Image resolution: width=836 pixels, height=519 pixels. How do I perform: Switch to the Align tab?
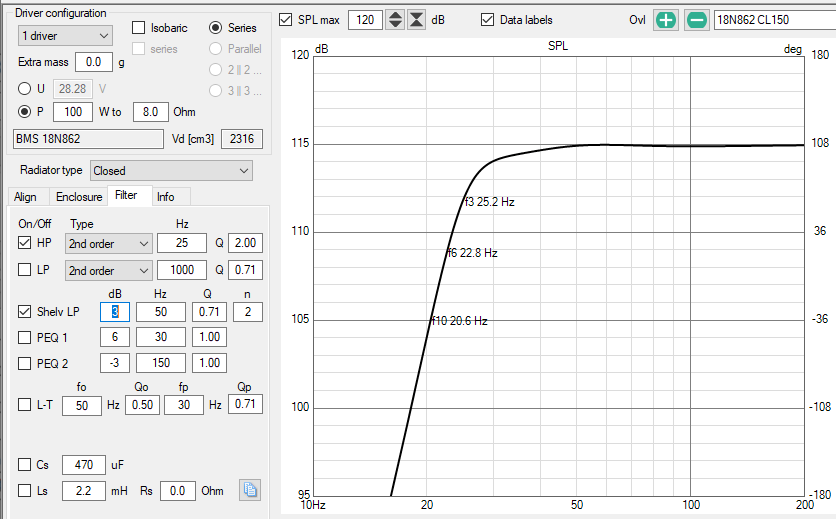click(26, 197)
